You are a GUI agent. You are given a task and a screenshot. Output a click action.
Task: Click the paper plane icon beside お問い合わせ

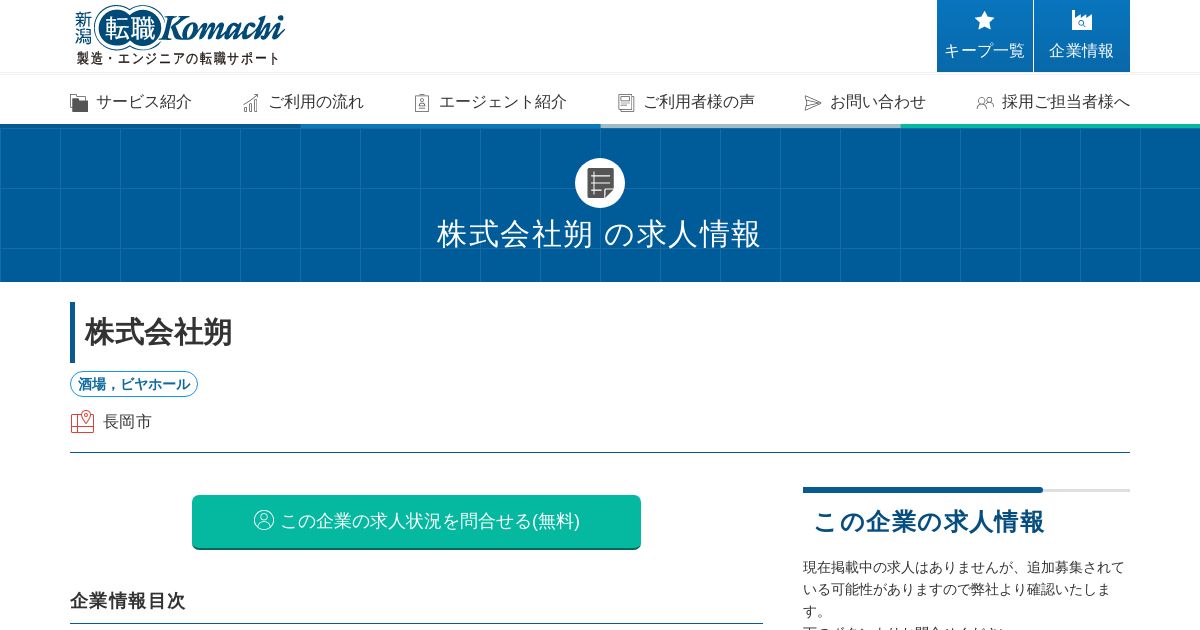click(x=813, y=102)
